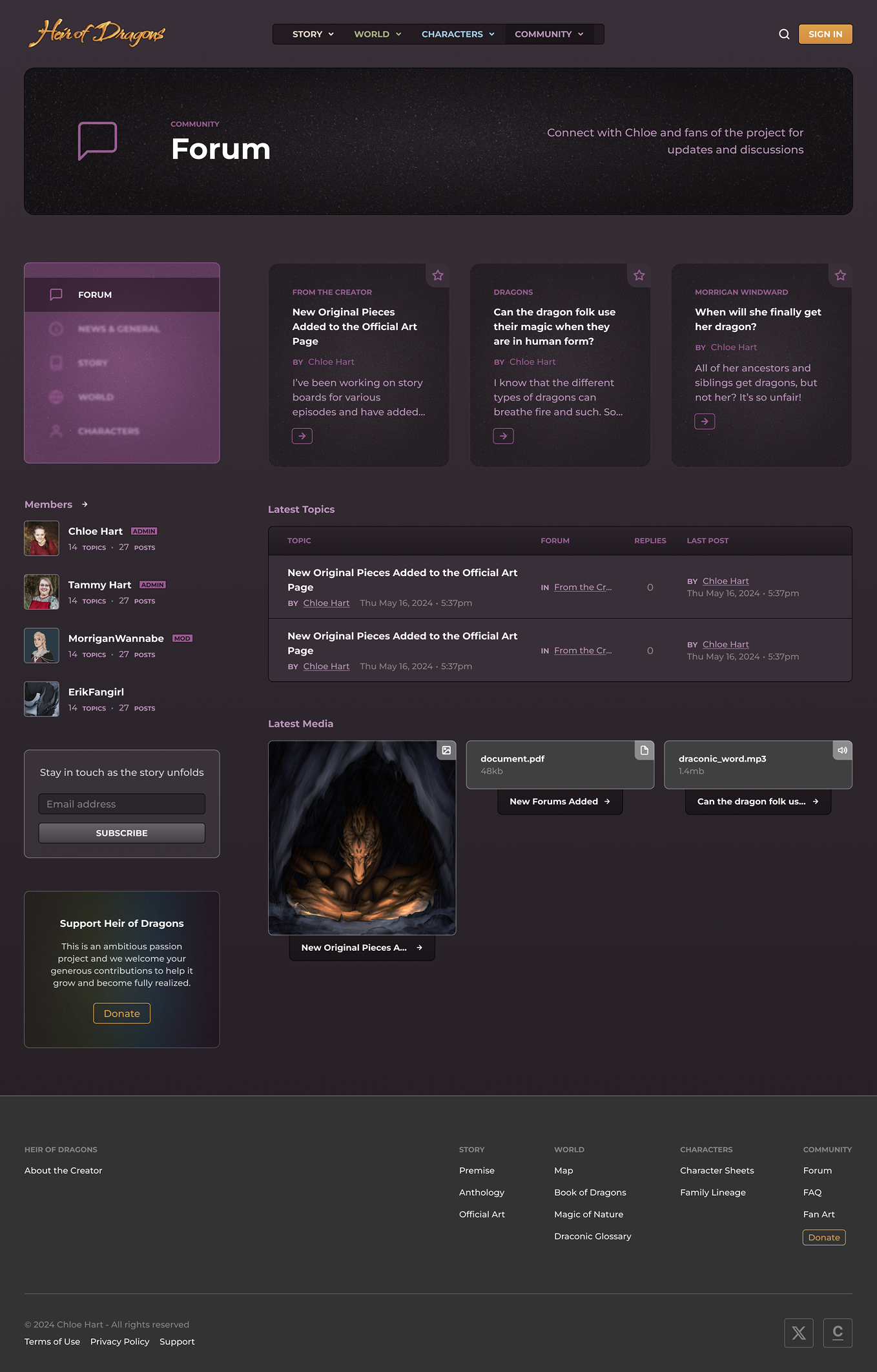Open footer Magic of Nature link
The height and width of the screenshot is (1372, 877).
[588, 1214]
